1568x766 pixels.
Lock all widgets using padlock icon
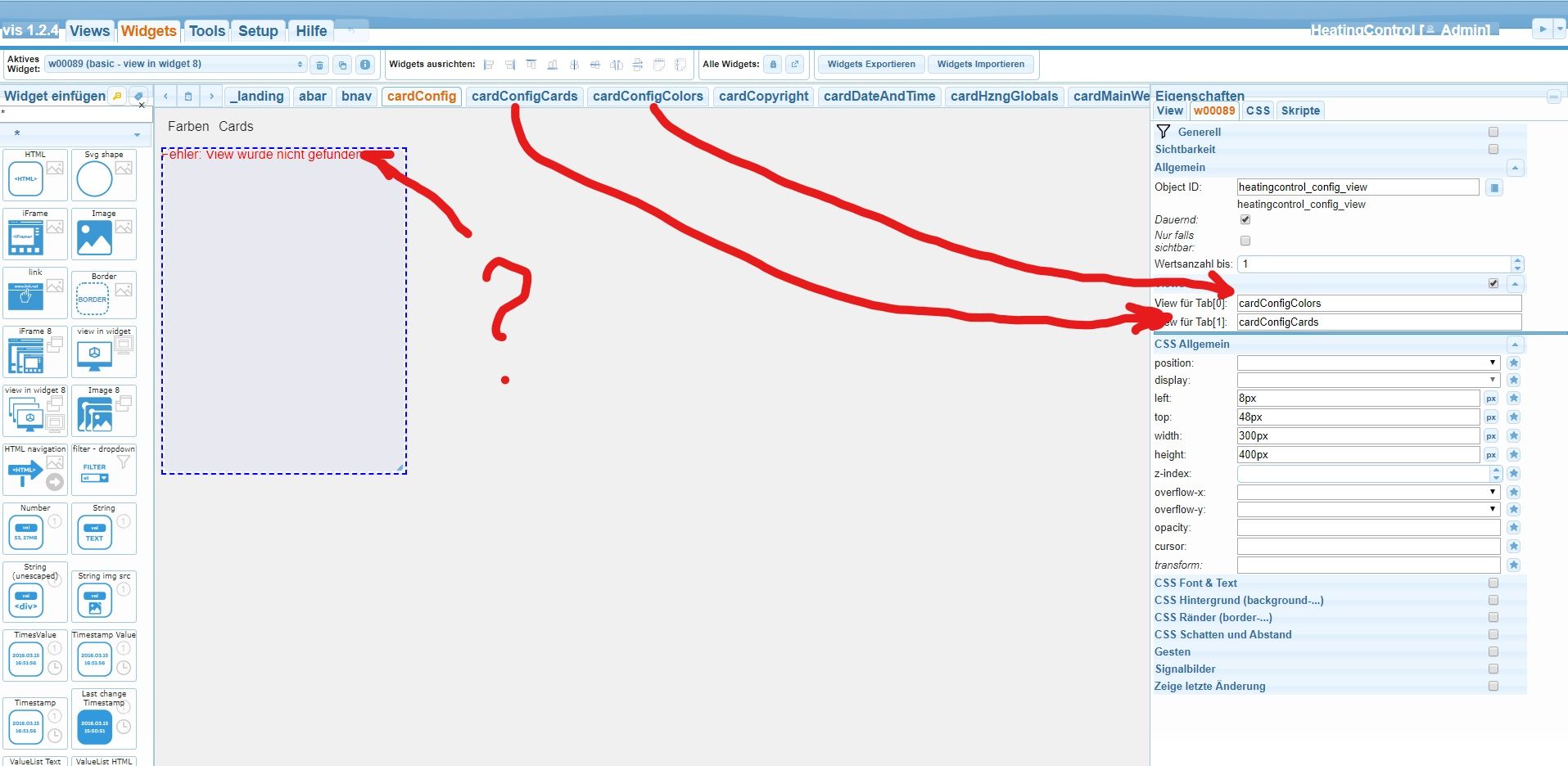[x=773, y=64]
